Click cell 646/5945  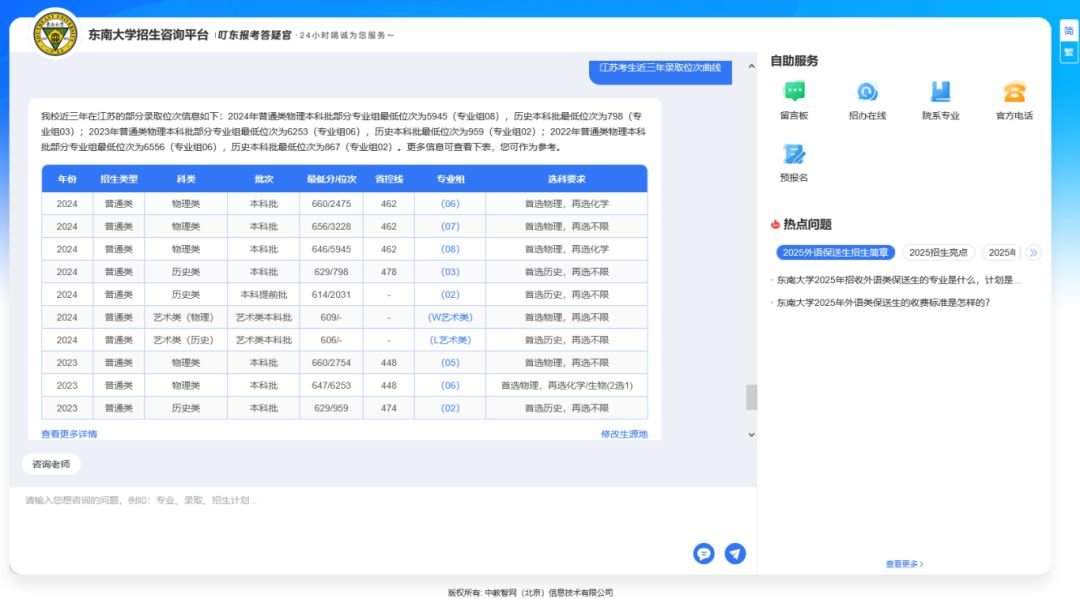pos(331,249)
